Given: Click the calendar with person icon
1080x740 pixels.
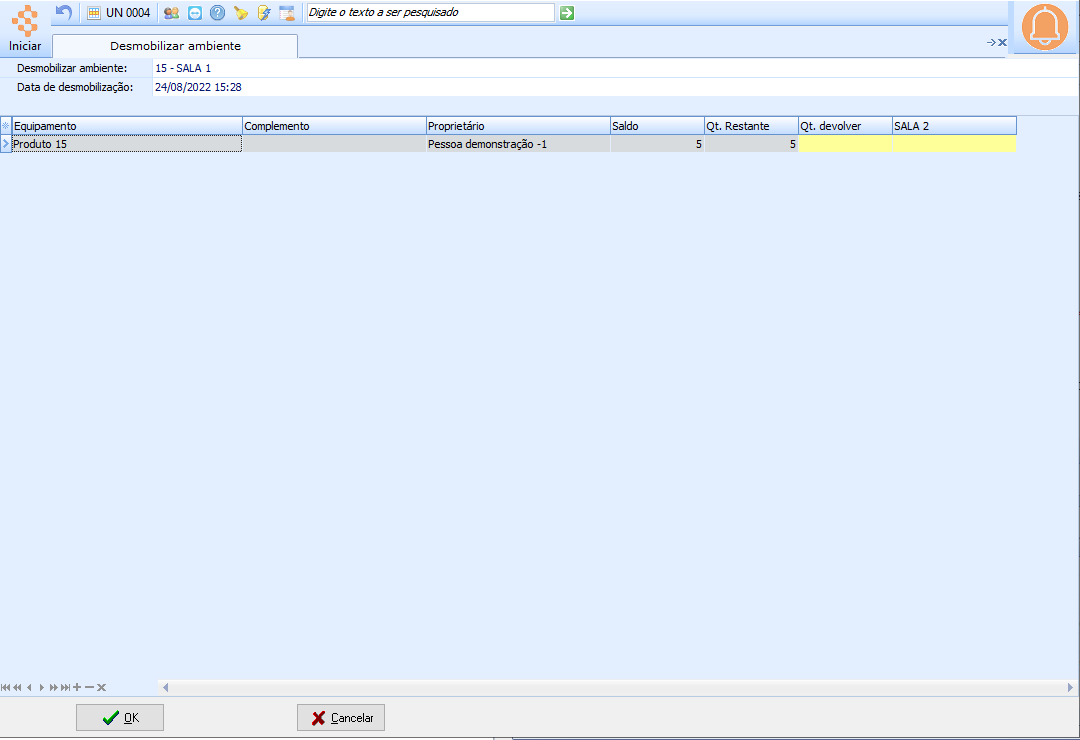Looking at the screenshot, I should pyautogui.click(x=287, y=12).
